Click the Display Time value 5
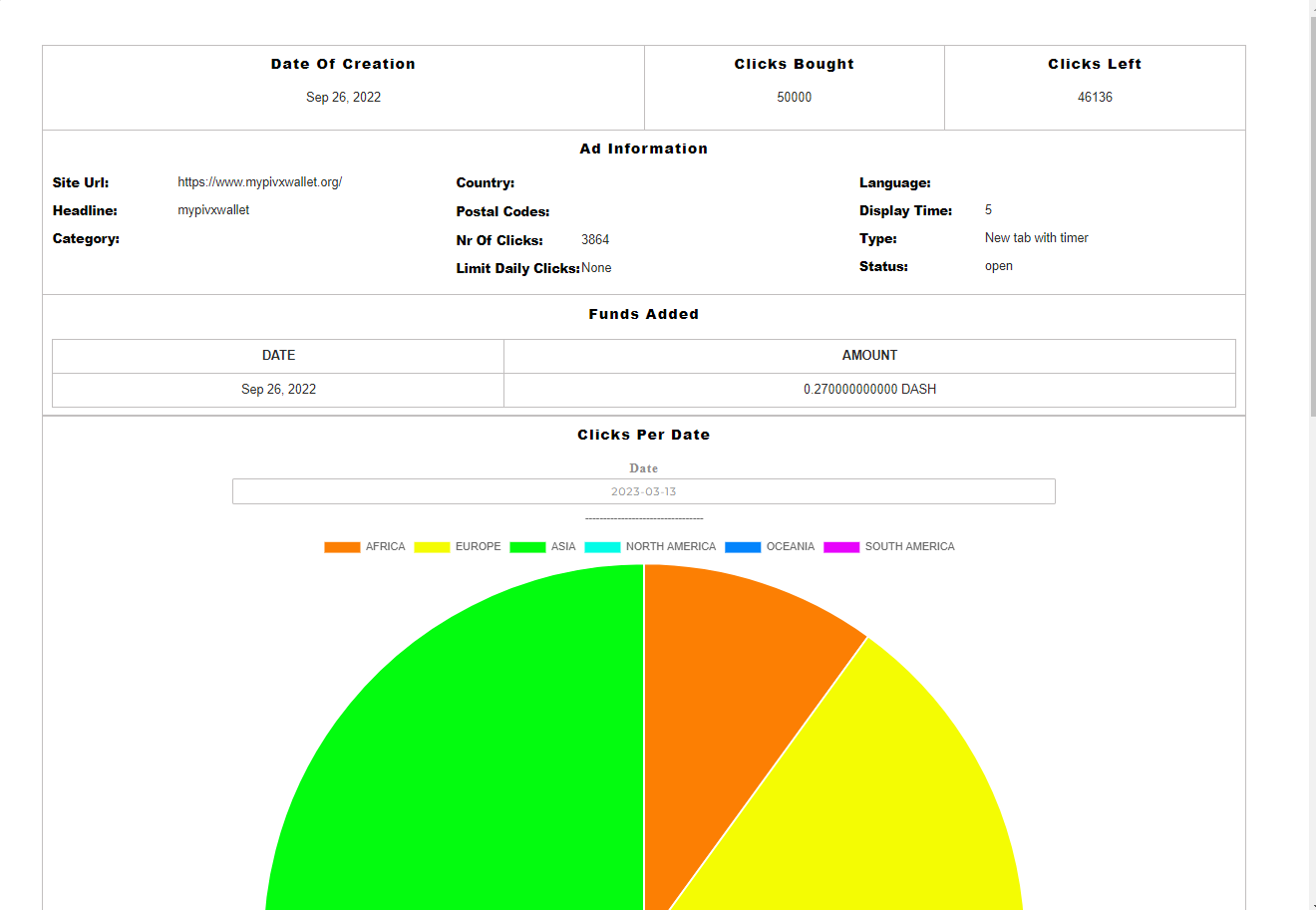Viewport: 1316px width, 910px height. [988, 210]
